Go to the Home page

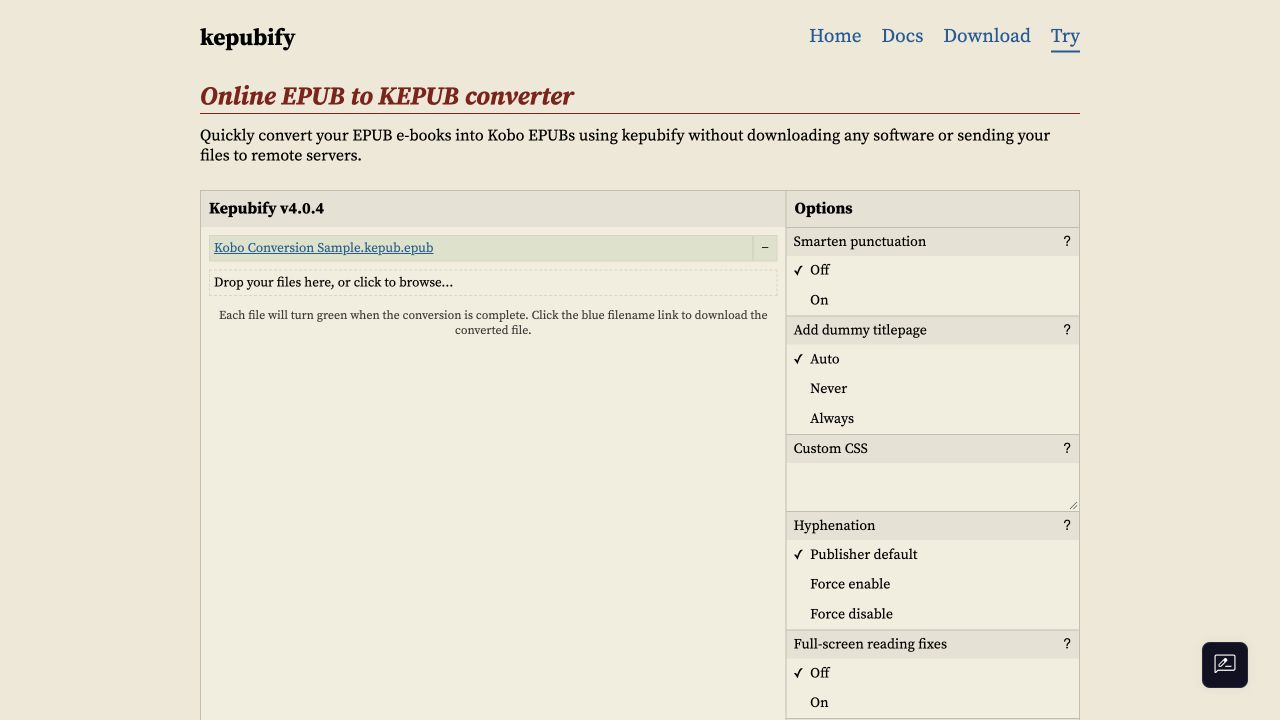(835, 36)
